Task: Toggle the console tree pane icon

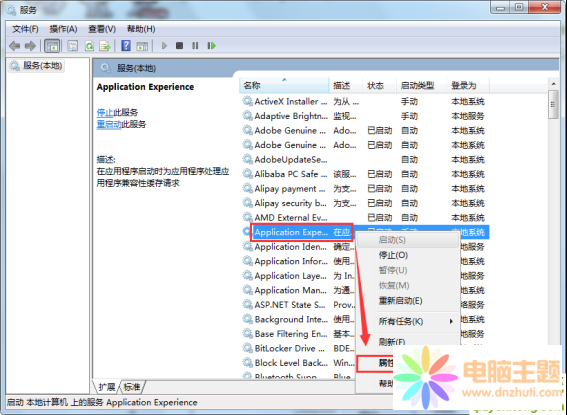Action: click(x=52, y=46)
